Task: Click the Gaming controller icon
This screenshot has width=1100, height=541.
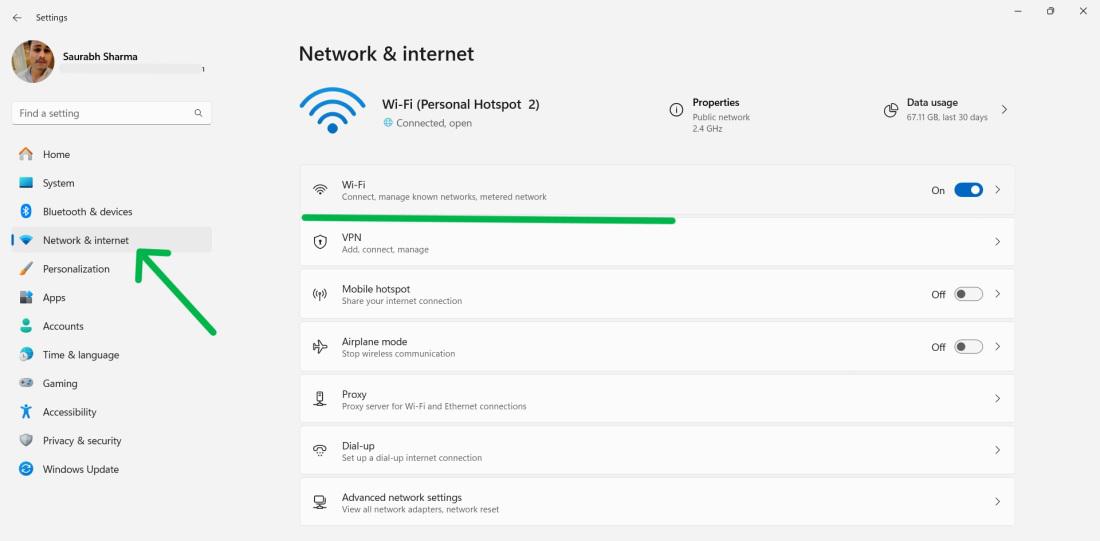Action: coord(26,384)
